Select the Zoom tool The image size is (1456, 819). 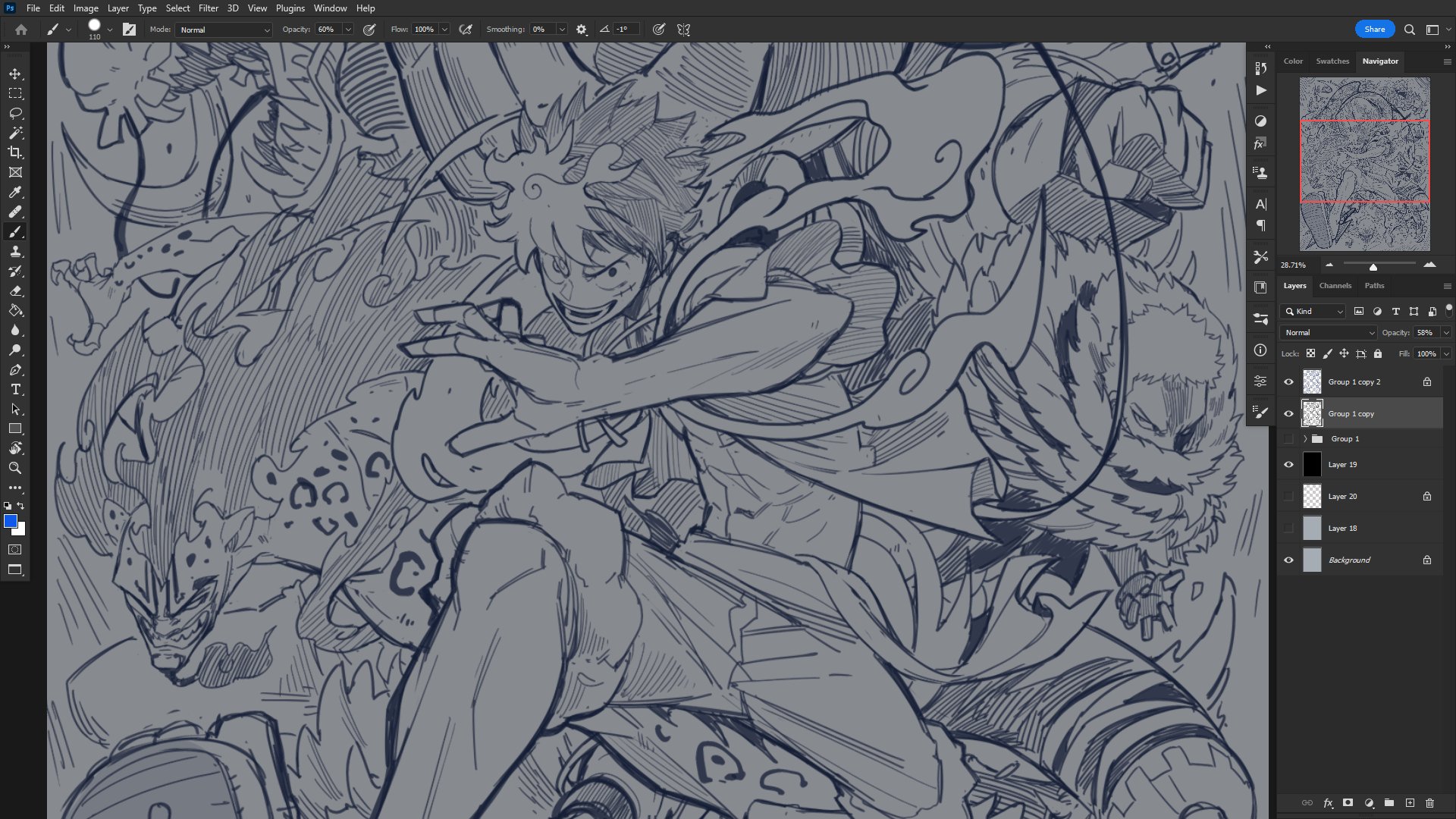tap(15, 469)
